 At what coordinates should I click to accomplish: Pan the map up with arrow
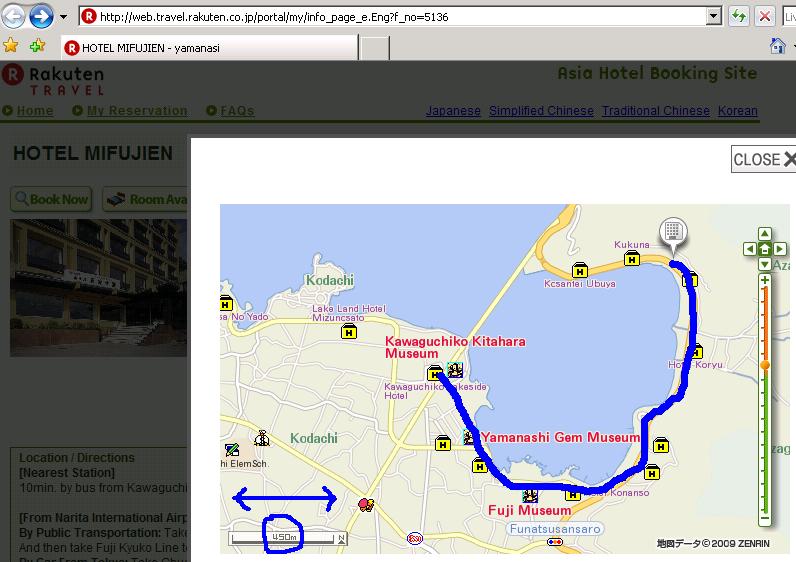(765, 234)
